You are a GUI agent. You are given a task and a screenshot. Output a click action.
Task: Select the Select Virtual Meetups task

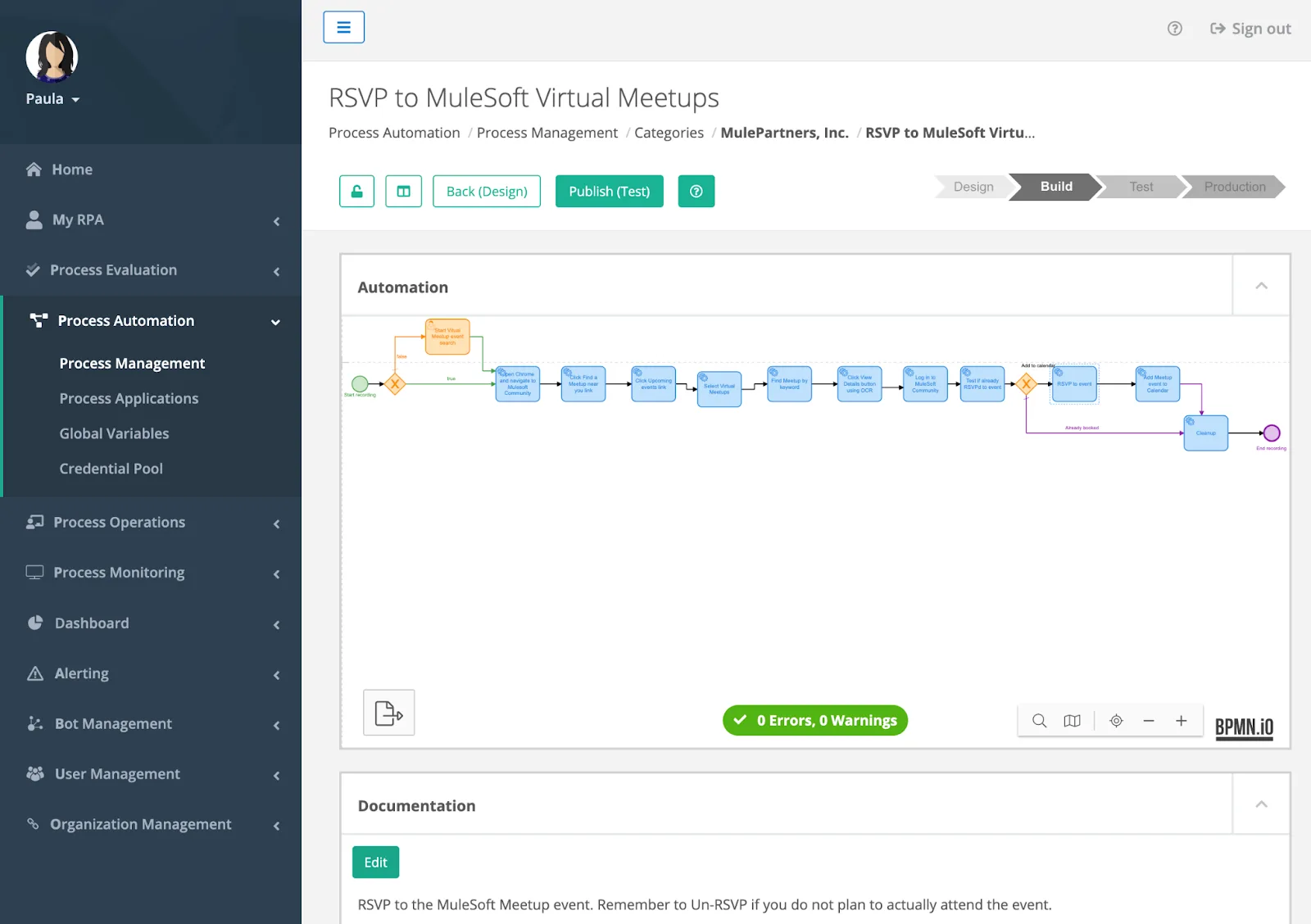pyautogui.click(x=719, y=389)
